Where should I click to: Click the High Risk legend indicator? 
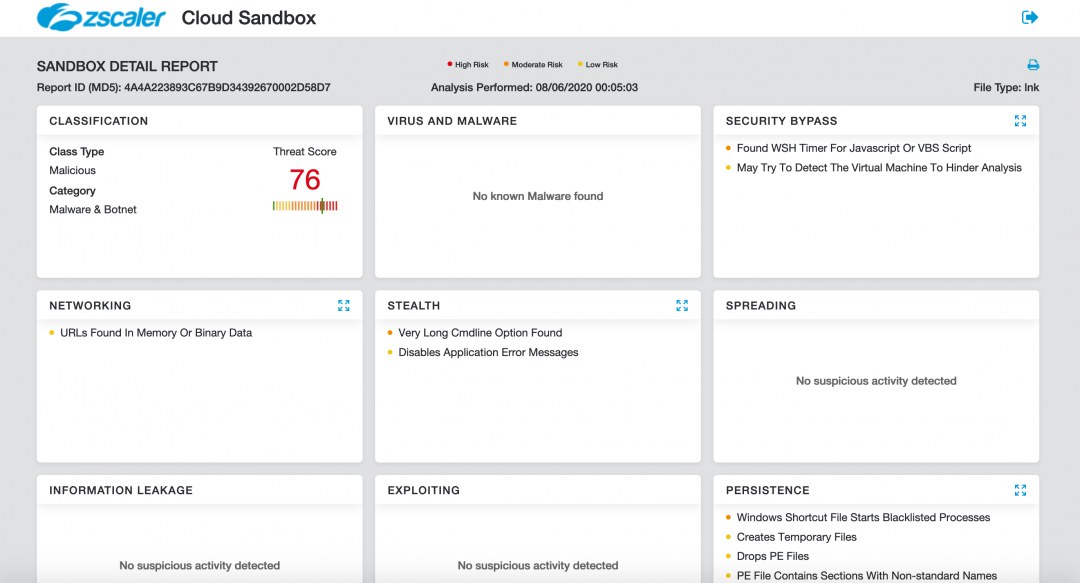tap(468, 65)
